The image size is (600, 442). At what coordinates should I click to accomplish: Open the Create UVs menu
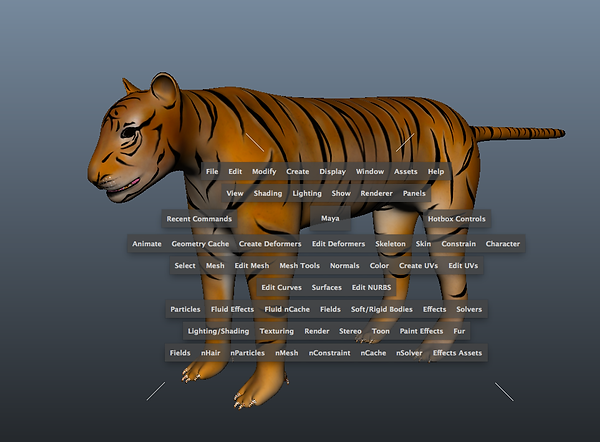click(x=418, y=266)
